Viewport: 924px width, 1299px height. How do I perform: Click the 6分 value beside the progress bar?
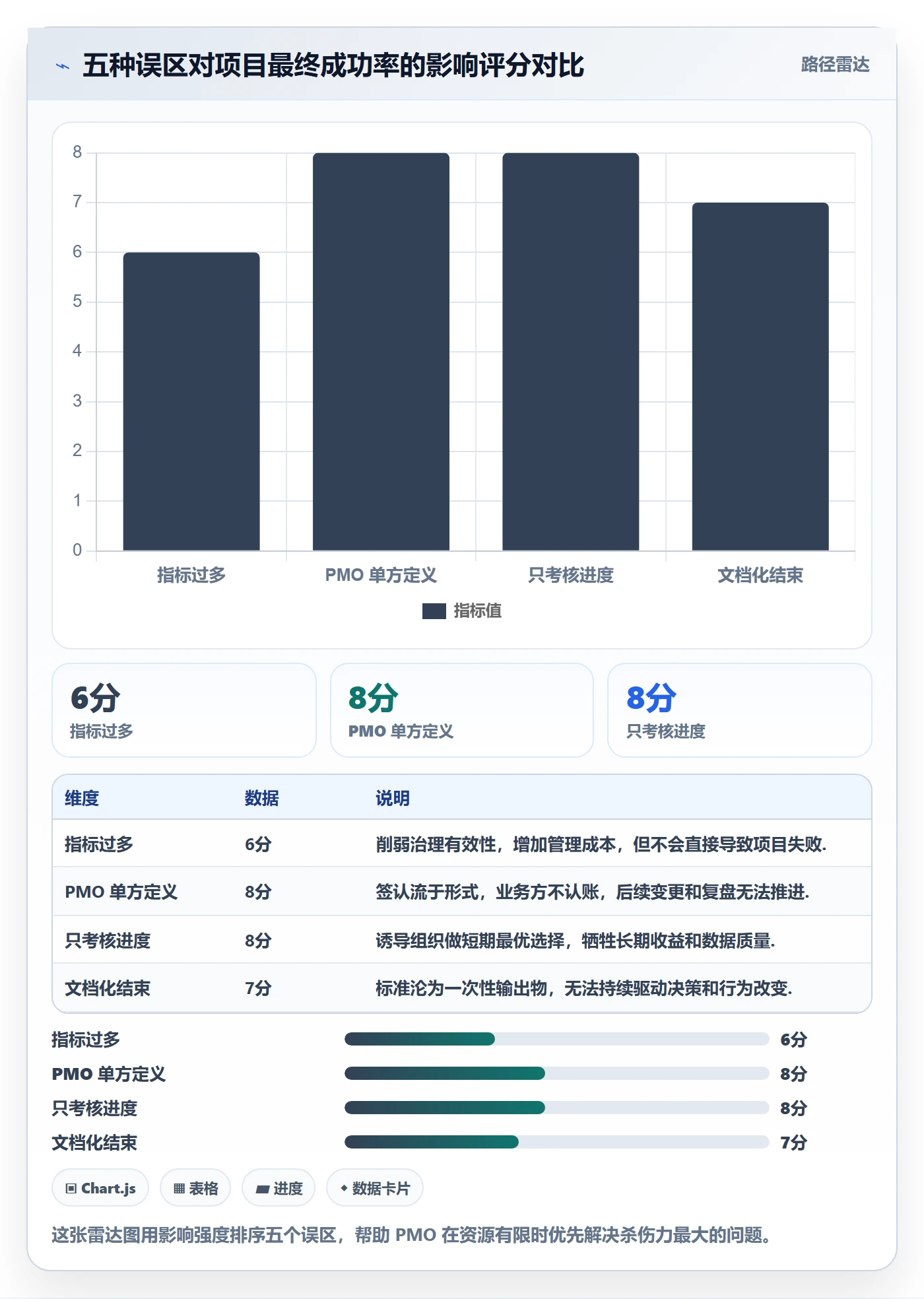pyautogui.click(x=793, y=1040)
